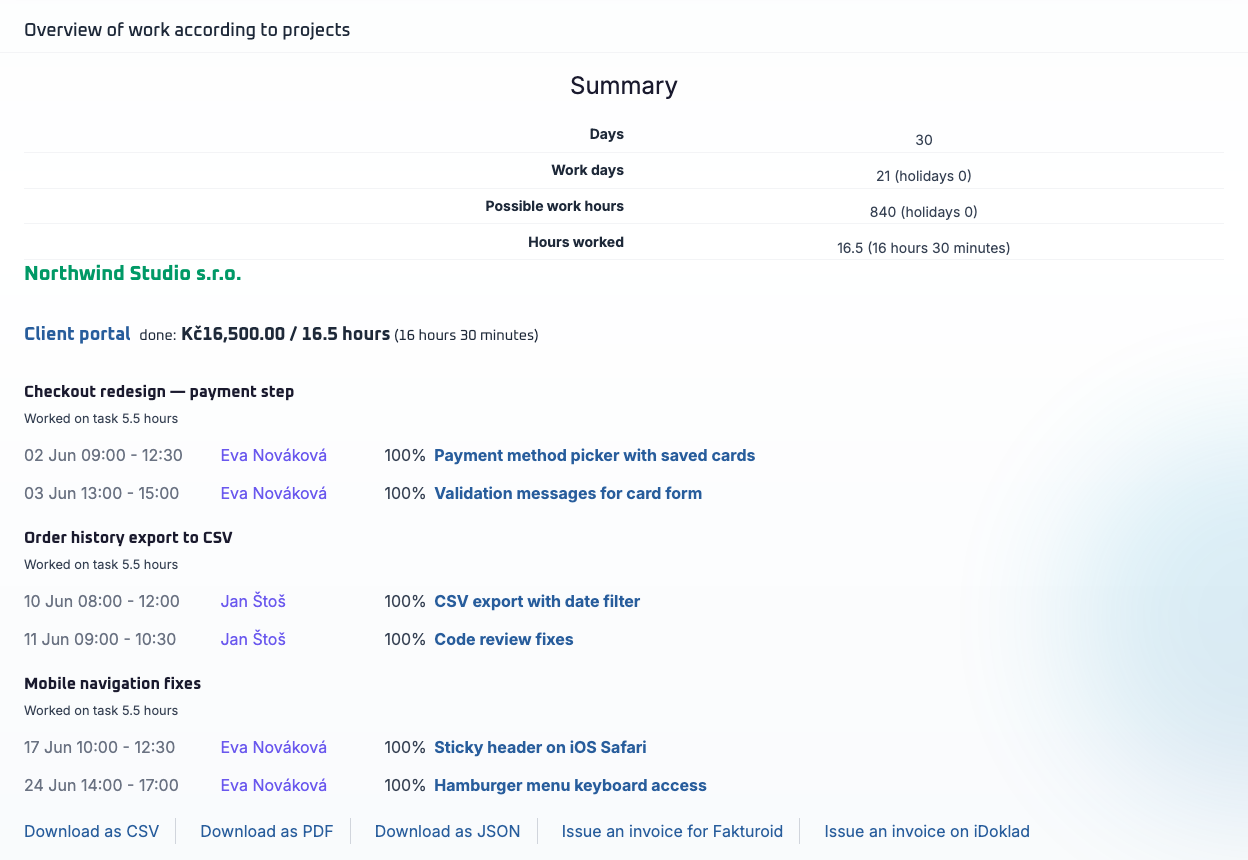Click the Hours worked label
The width and height of the screenshot is (1248, 860).
(576, 242)
